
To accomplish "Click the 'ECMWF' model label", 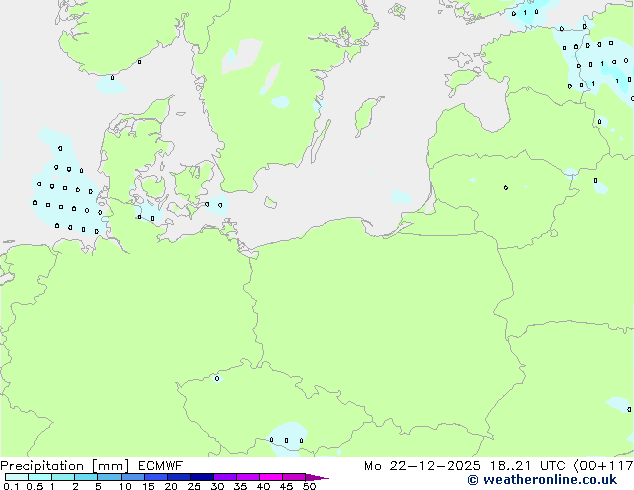I will coord(160,466).
